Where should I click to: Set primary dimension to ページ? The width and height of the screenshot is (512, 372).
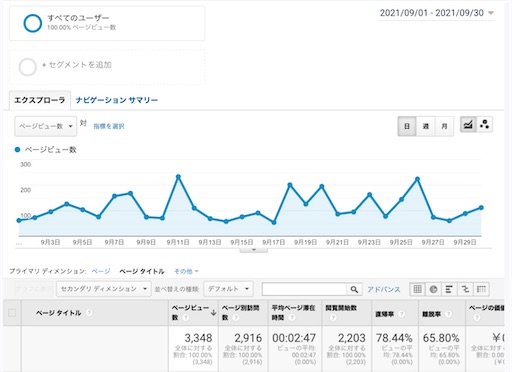101,271
